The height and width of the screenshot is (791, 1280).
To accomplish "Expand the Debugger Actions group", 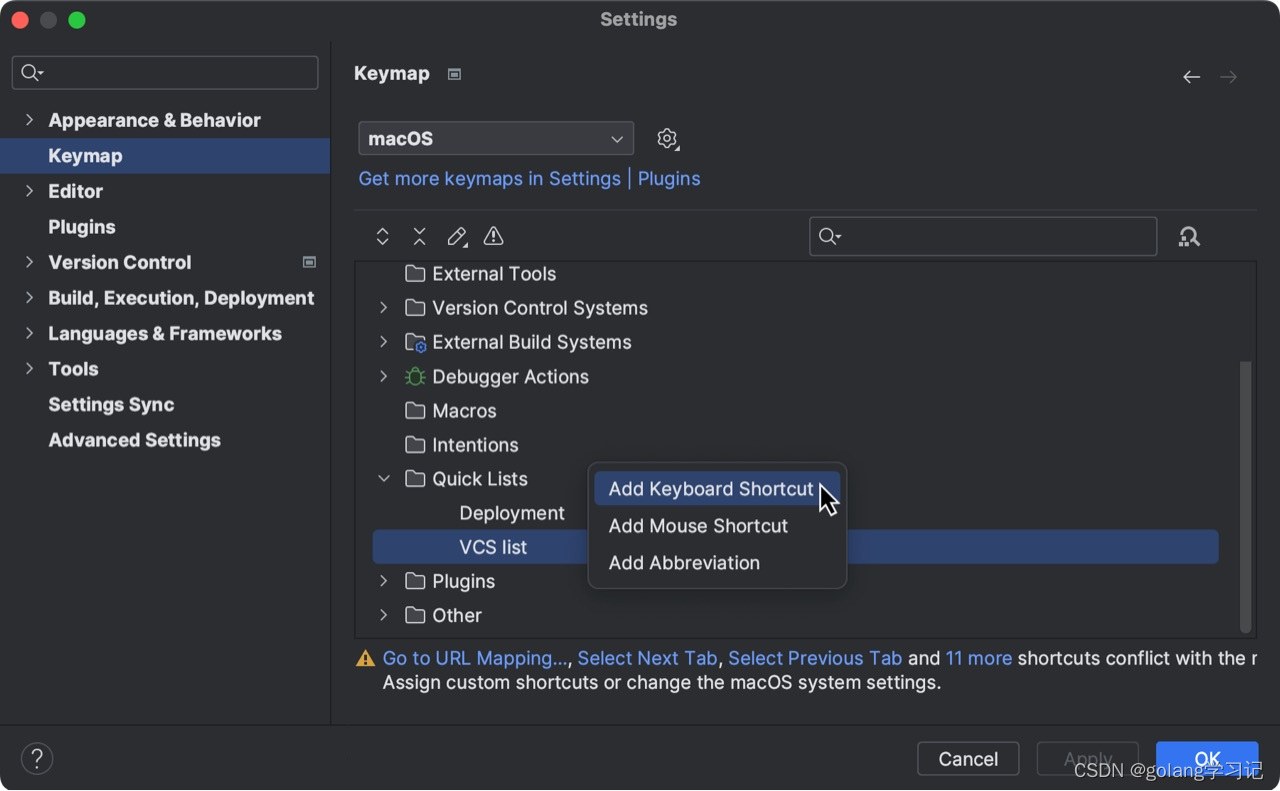I will click(x=384, y=377).
